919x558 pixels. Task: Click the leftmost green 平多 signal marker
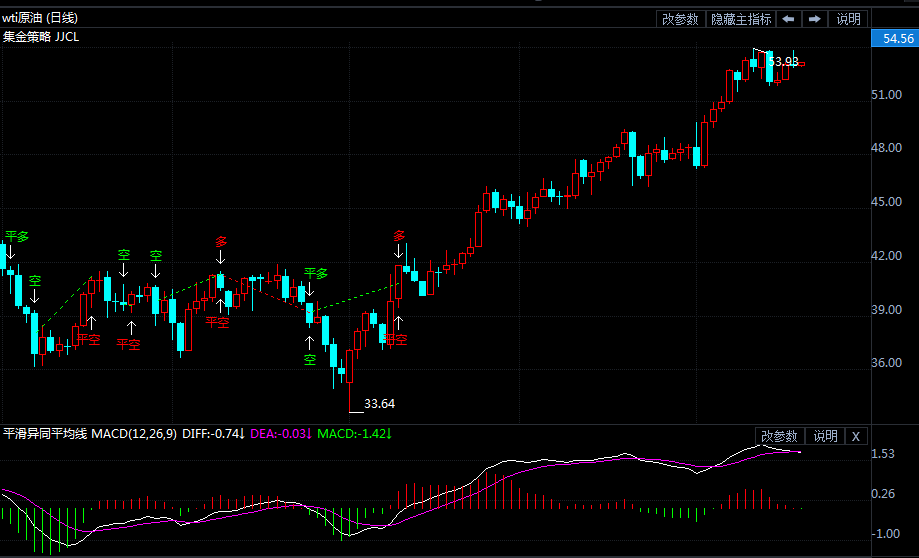[17, 236]
